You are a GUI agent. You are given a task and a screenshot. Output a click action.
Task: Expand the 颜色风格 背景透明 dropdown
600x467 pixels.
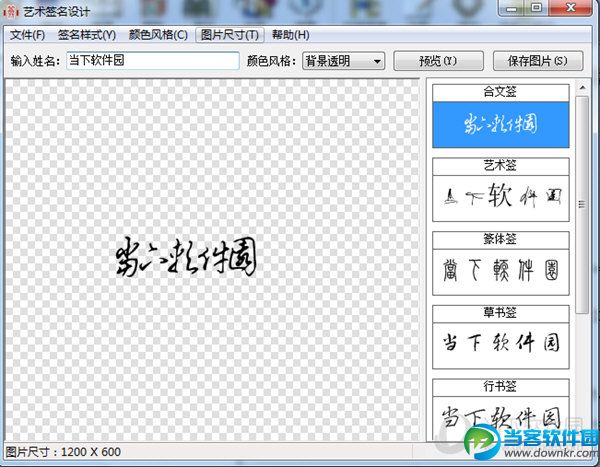343,61
